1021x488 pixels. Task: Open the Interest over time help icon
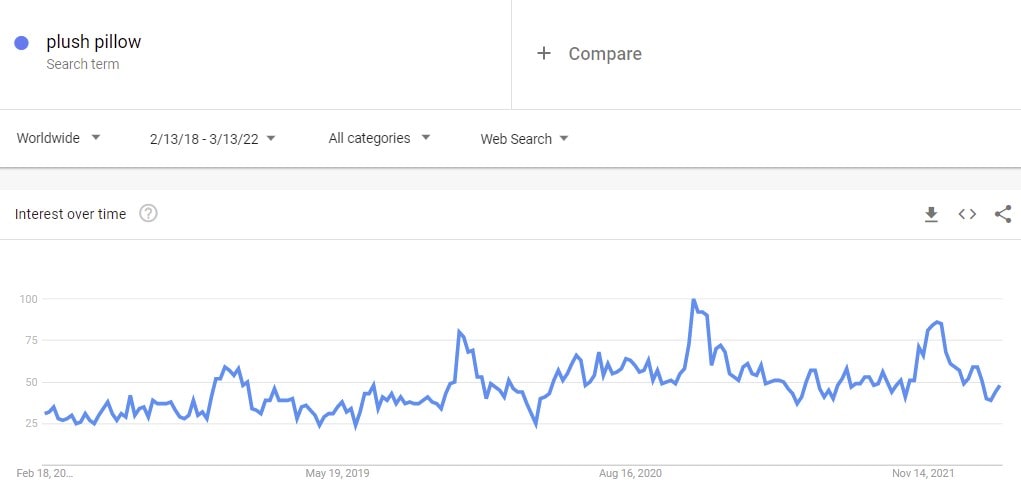tap(148, 214)
